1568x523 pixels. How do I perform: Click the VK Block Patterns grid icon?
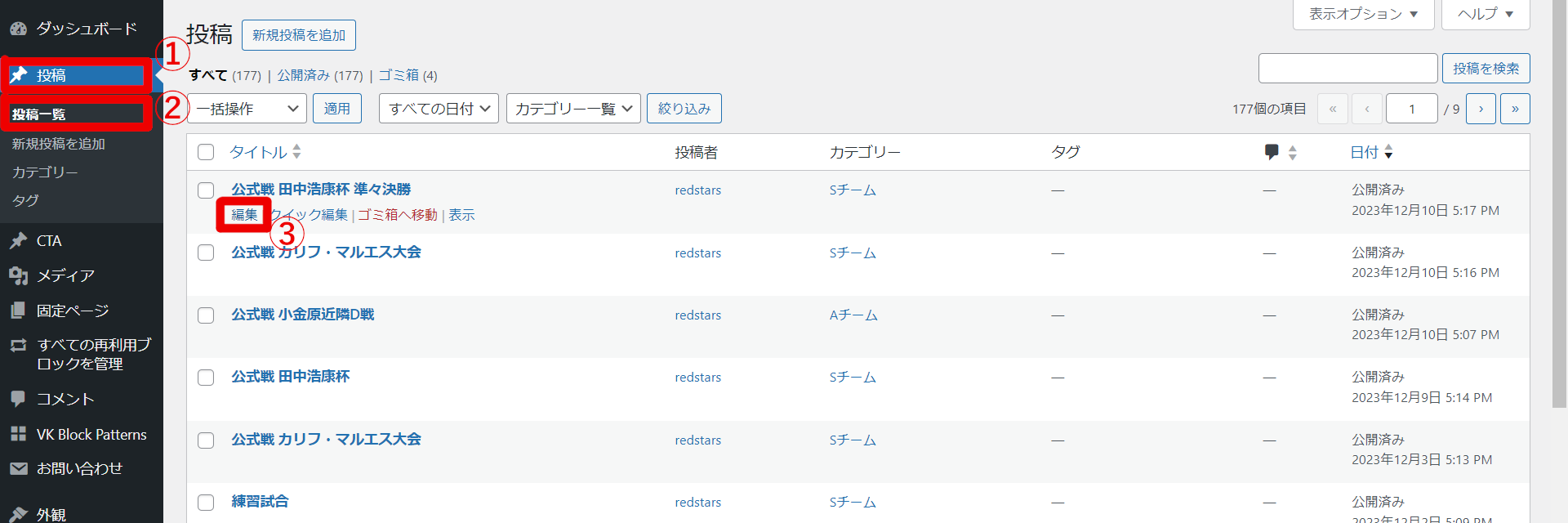click(x=18, y=435)
